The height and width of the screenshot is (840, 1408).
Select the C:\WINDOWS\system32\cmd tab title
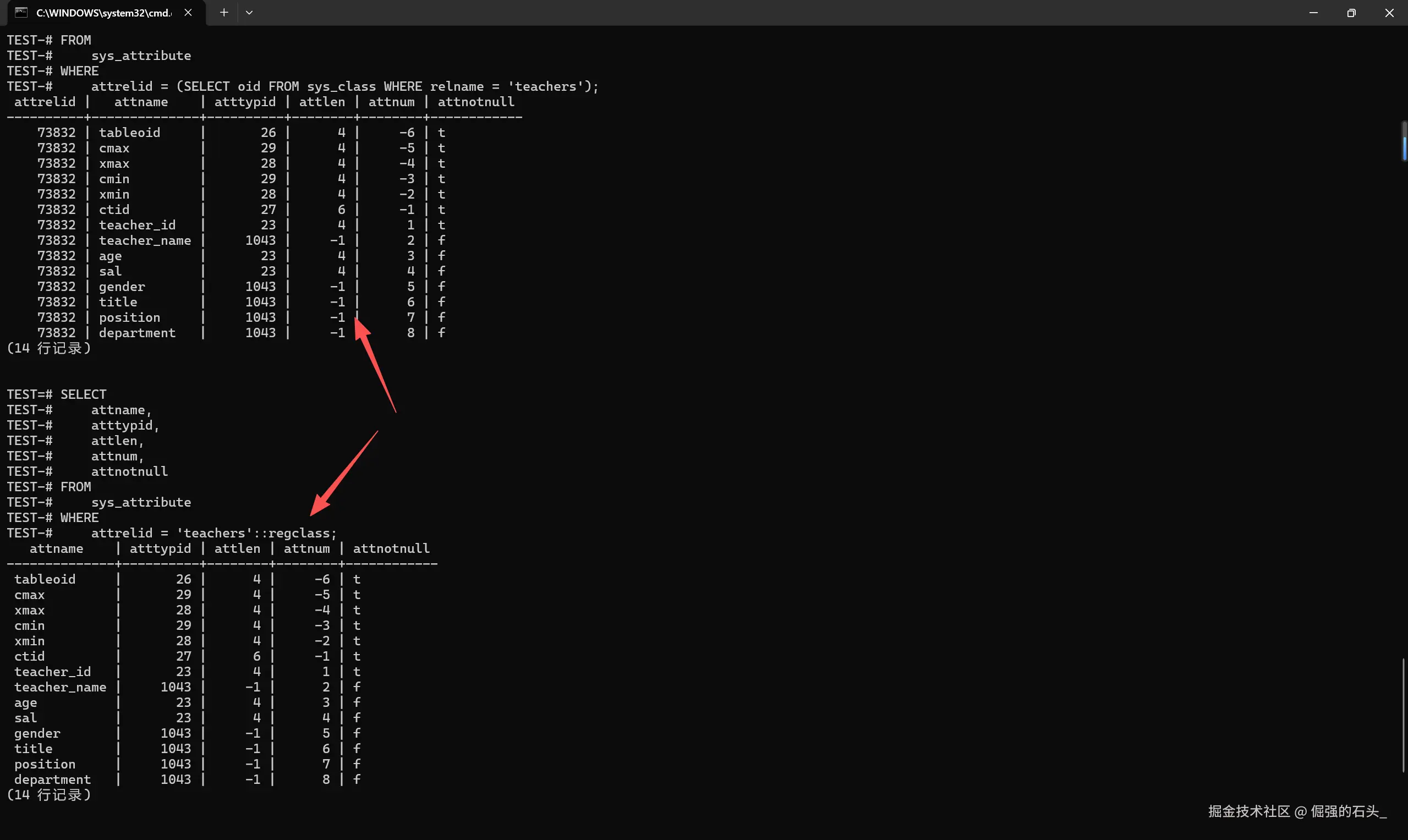pyautogui.click(x=103, y=13)
